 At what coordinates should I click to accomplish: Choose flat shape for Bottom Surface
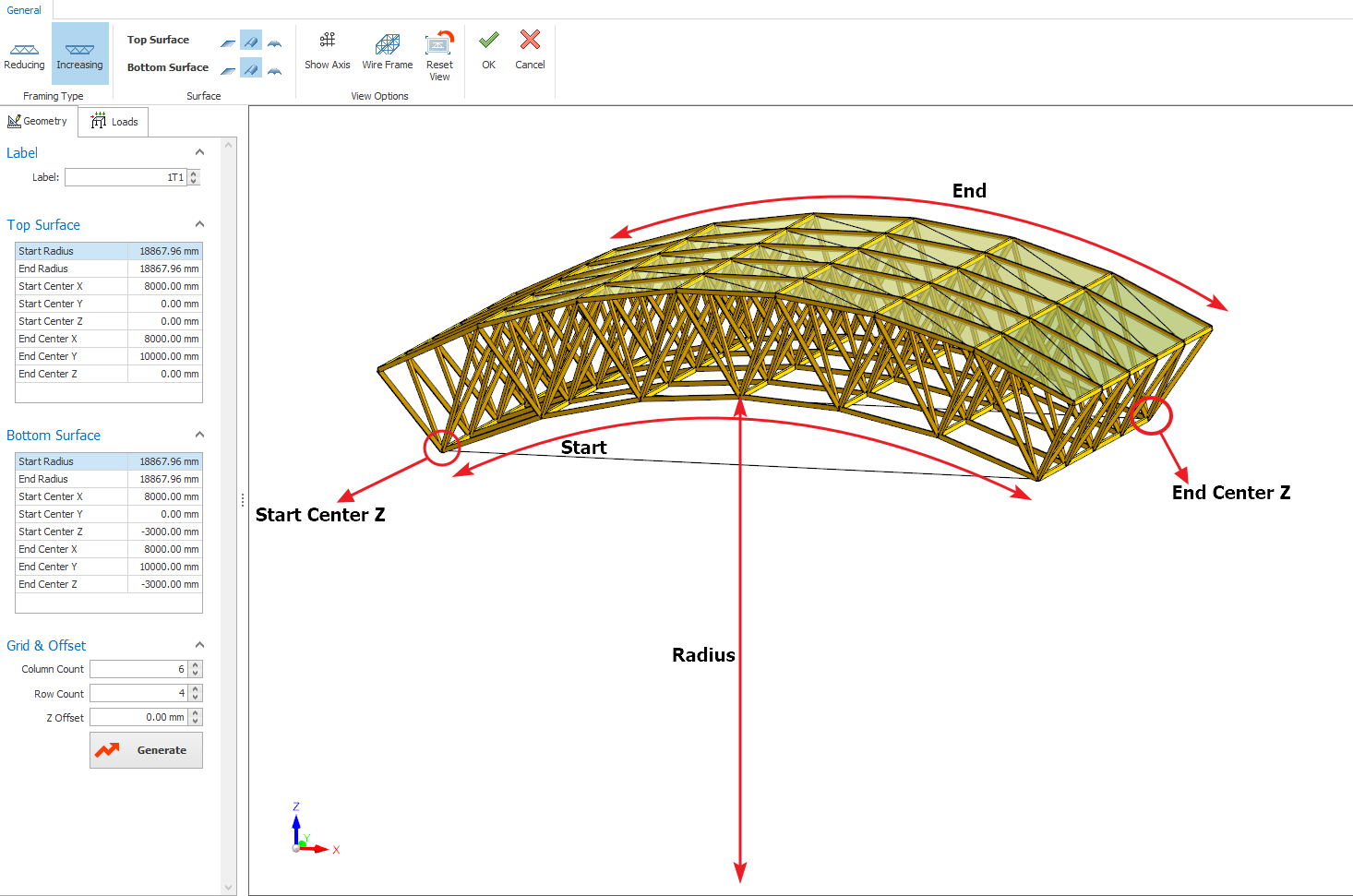(x=228, y=69)
